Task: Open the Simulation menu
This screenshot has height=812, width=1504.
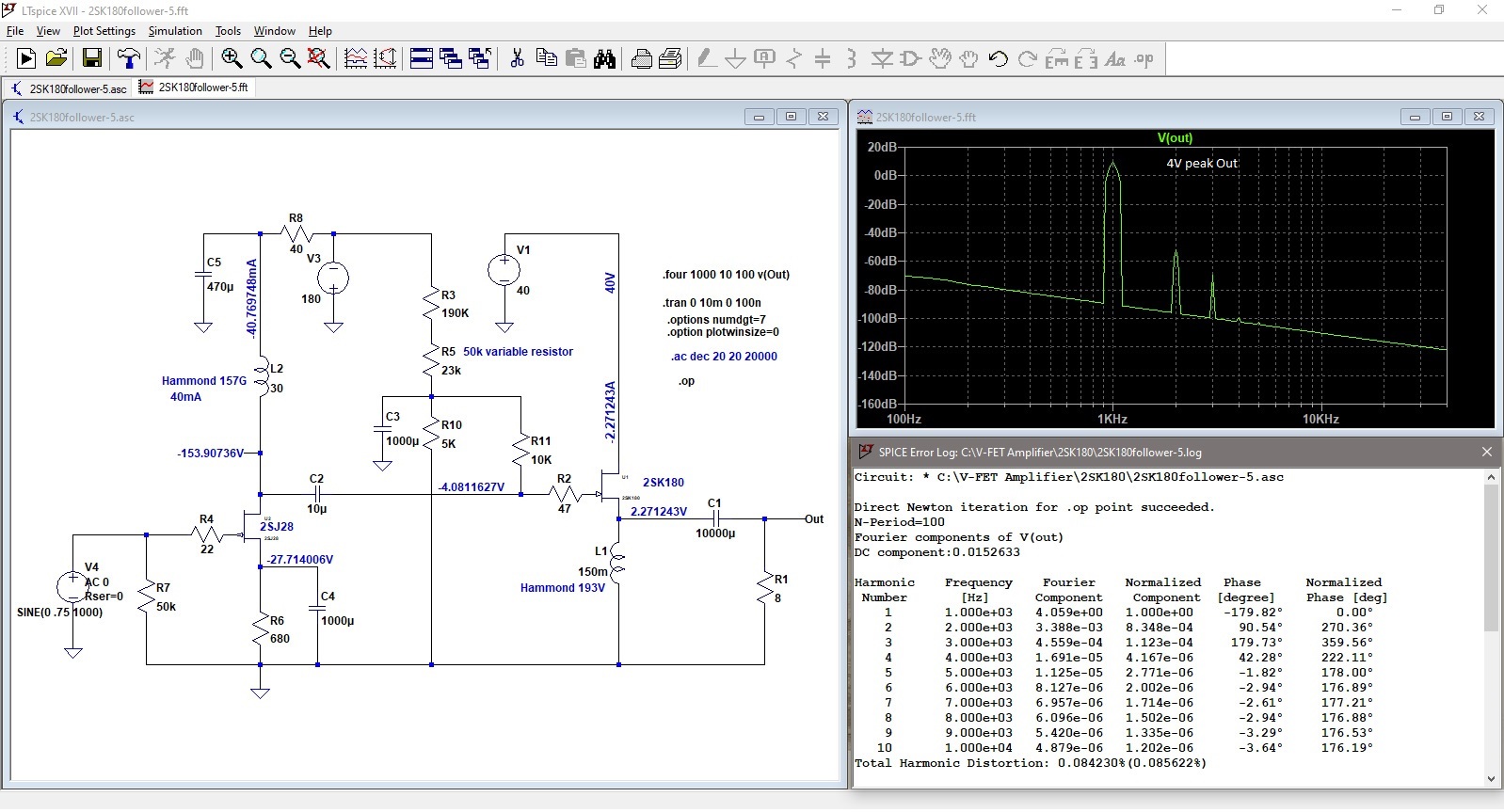Action: (175, 31)
